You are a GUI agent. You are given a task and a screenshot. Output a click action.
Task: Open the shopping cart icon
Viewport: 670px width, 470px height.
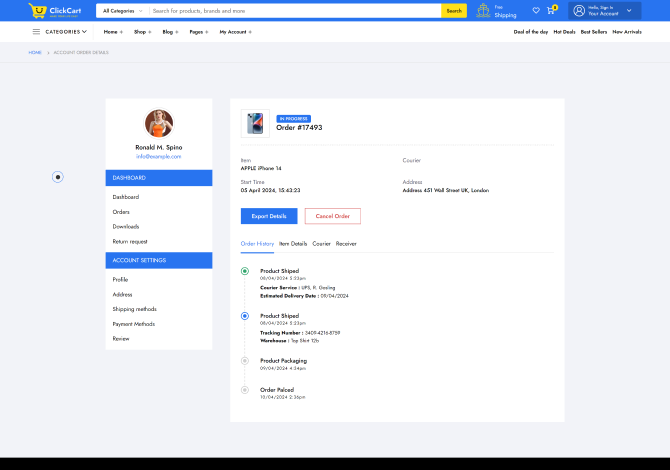click(x=550, y=11)
